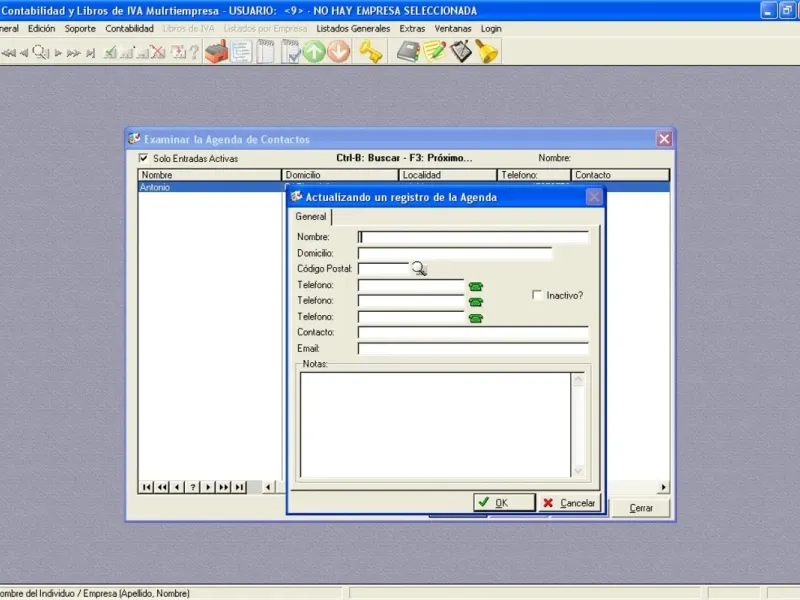Click the magnifier search icon in main toolbar
Screen dimensions: 800x600
(40, 52)
